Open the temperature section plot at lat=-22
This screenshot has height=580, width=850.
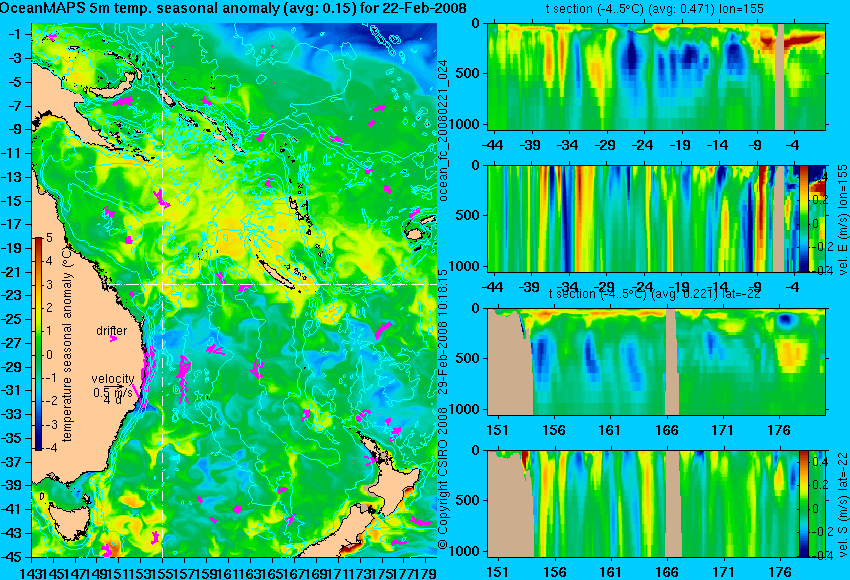[656, 362]
